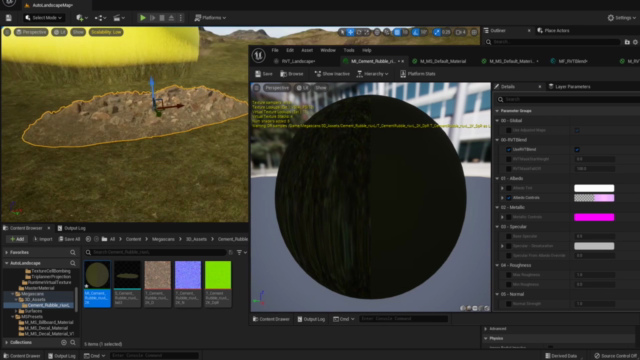
Task: Toggle rotation snapping icon in level viewport
Action: coord(416,32)
